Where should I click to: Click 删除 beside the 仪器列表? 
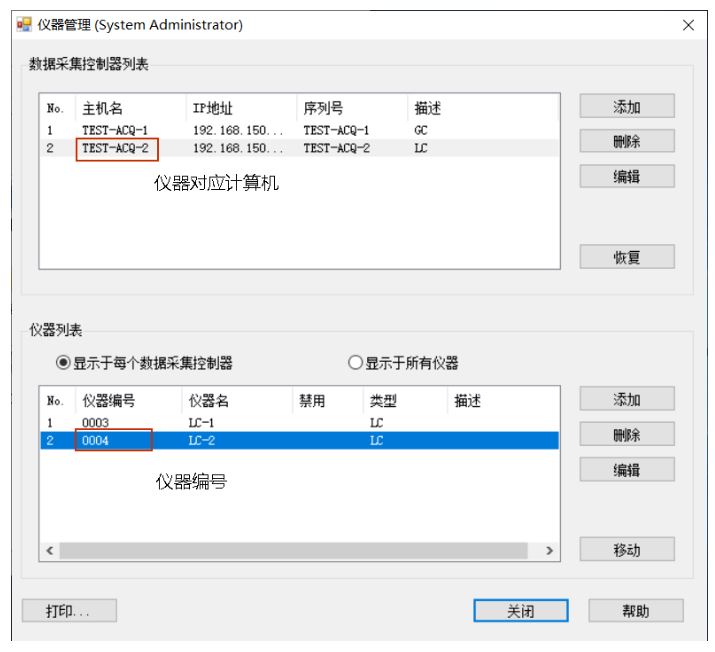tap(627, 435)
